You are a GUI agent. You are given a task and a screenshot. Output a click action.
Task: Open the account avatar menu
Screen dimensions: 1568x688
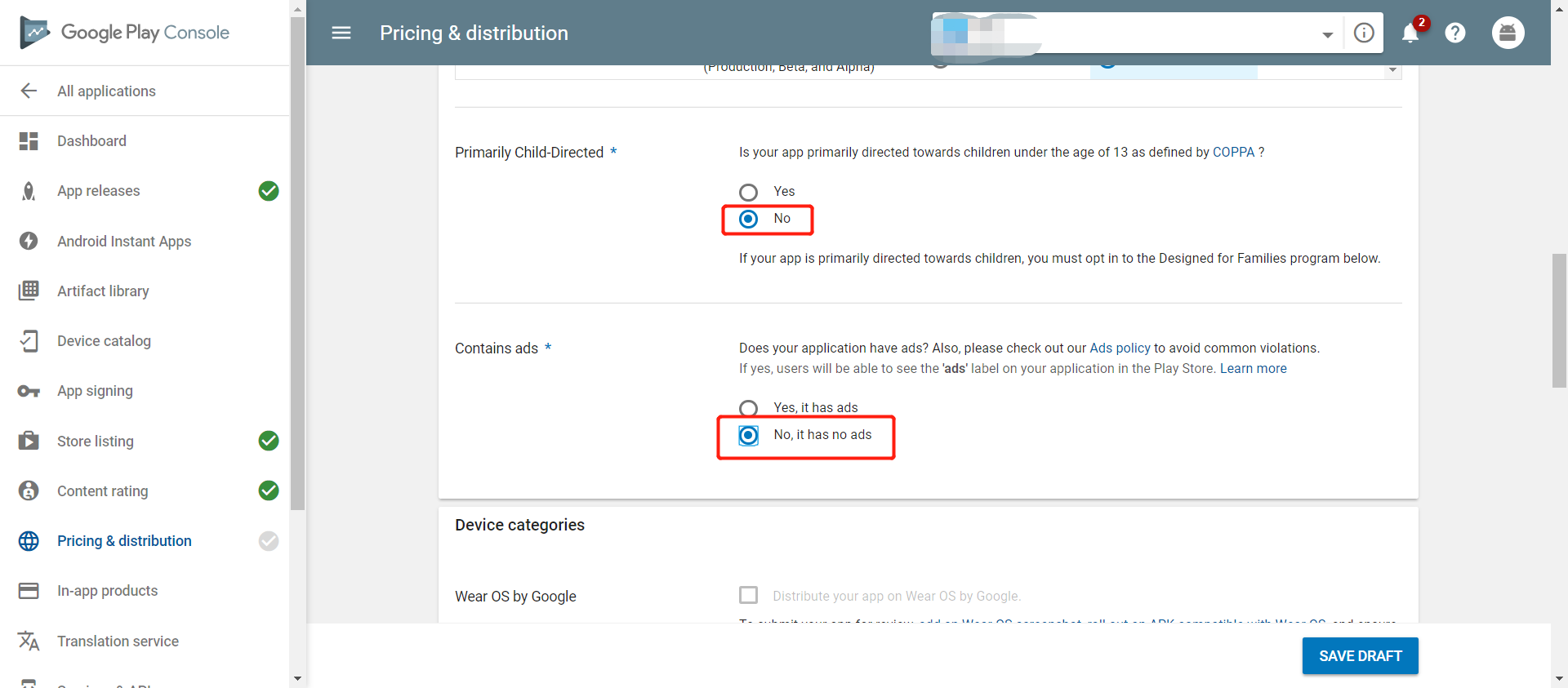[1508, 33]
